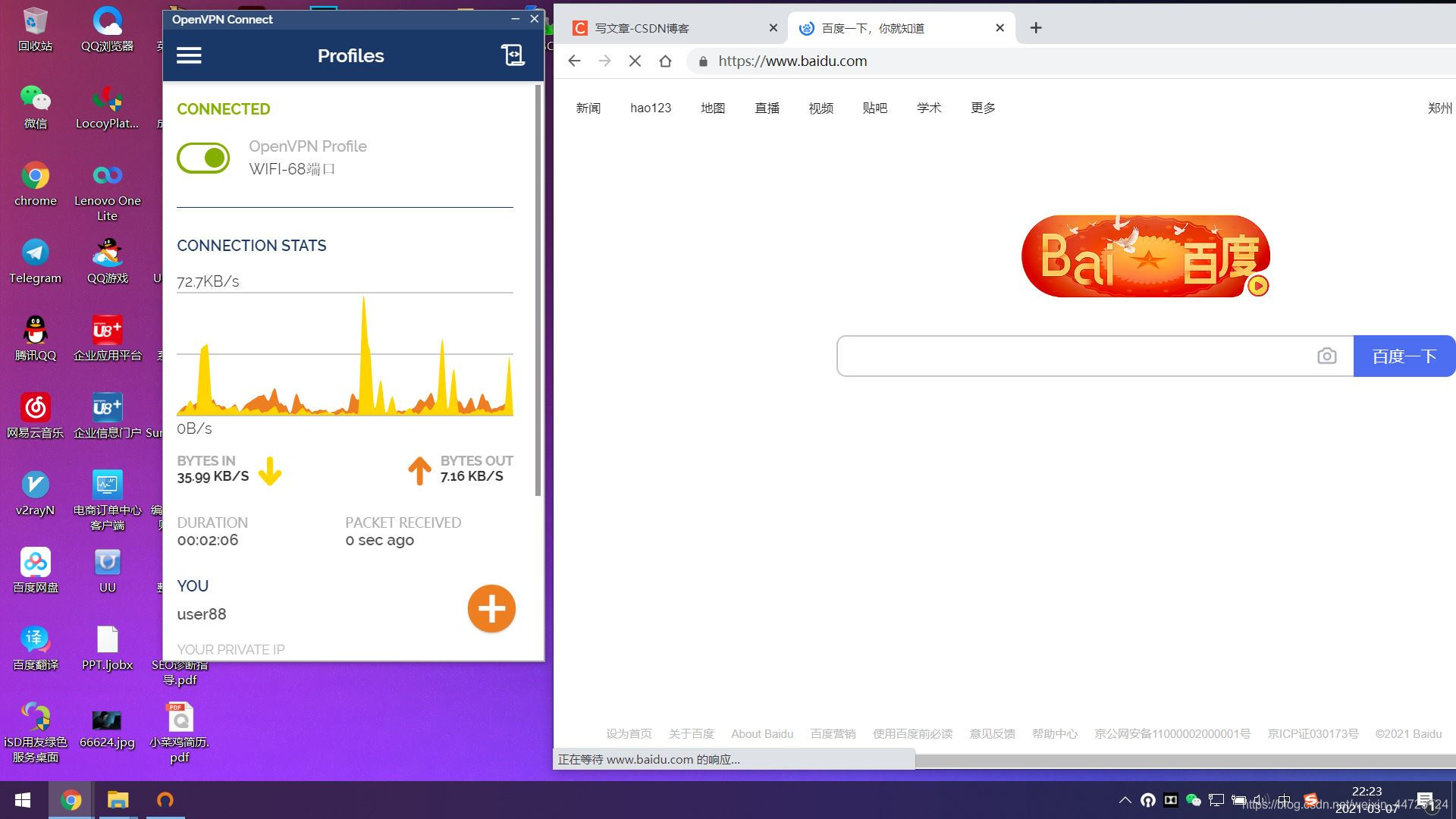Open File Explorer from the taskbar

click(x=118, y=800)
